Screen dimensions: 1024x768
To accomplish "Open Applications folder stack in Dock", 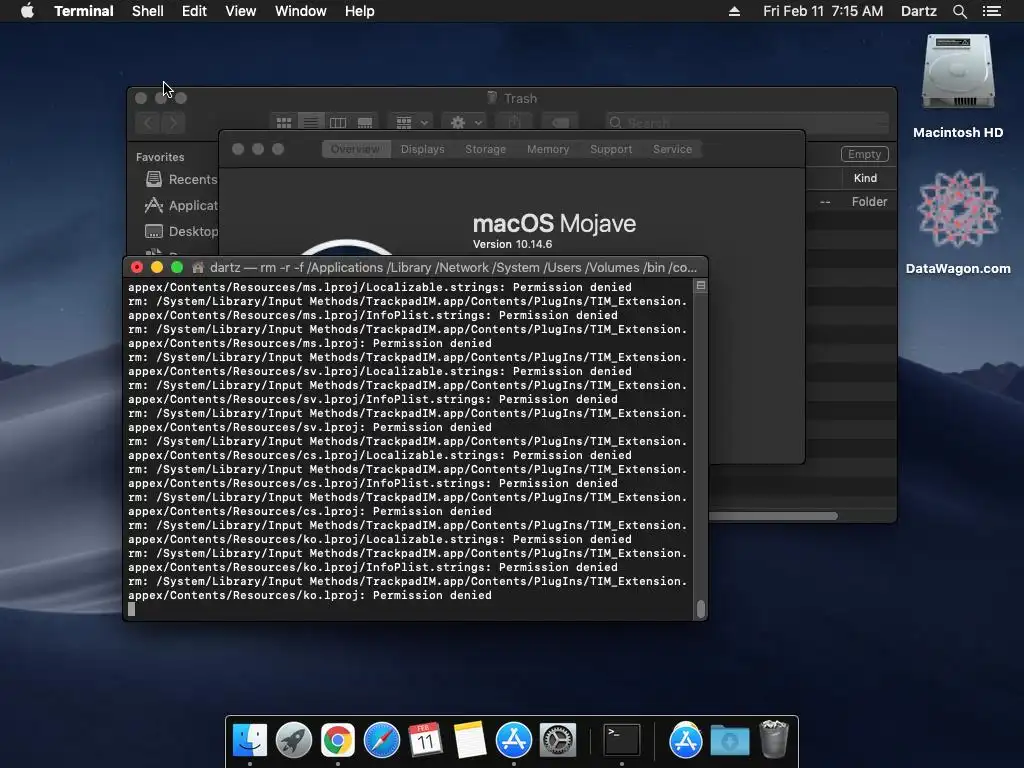I will pos(685,741).
